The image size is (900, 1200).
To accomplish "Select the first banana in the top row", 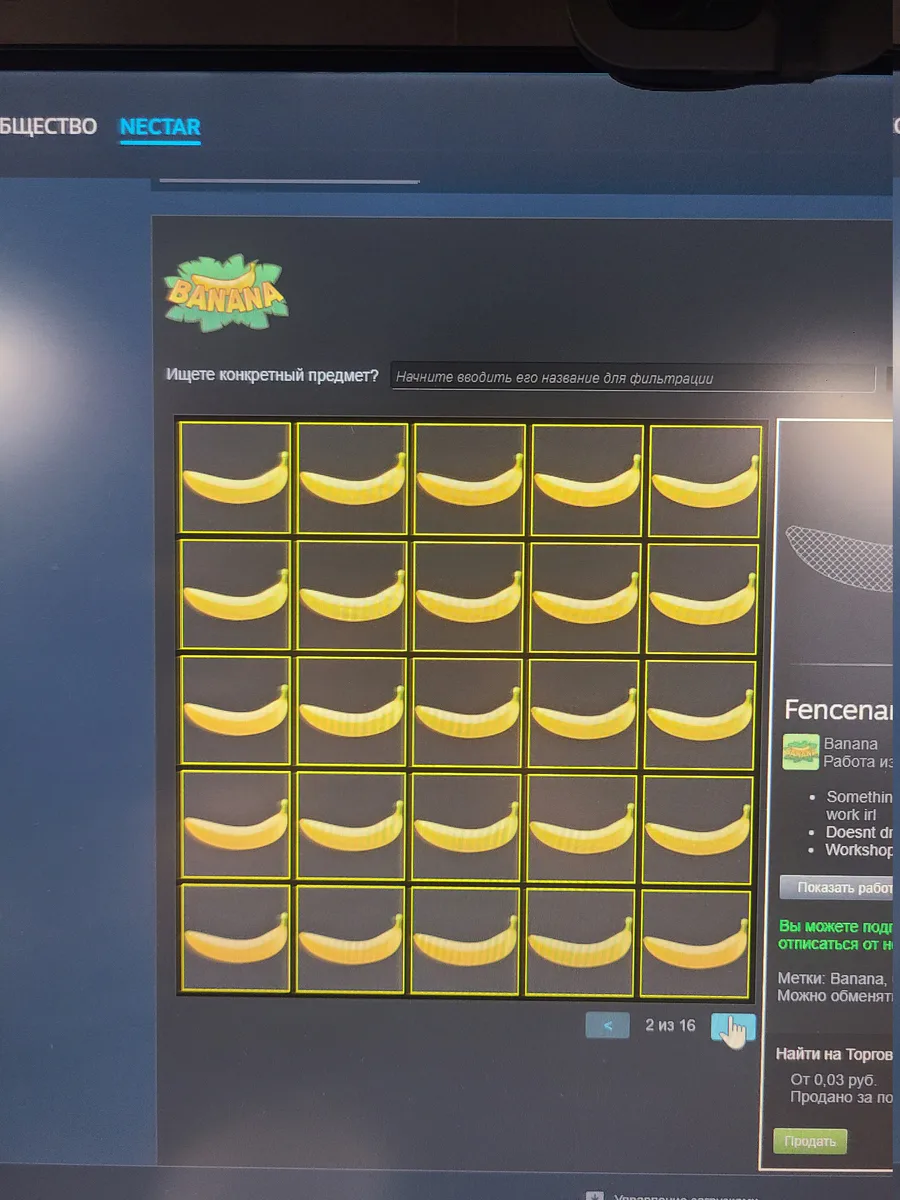I will pos(235,477).
